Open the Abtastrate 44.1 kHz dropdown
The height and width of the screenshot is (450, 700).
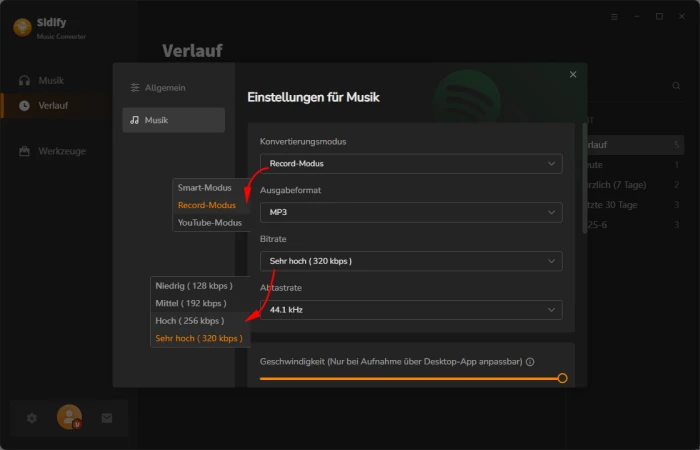click(411, 309)
